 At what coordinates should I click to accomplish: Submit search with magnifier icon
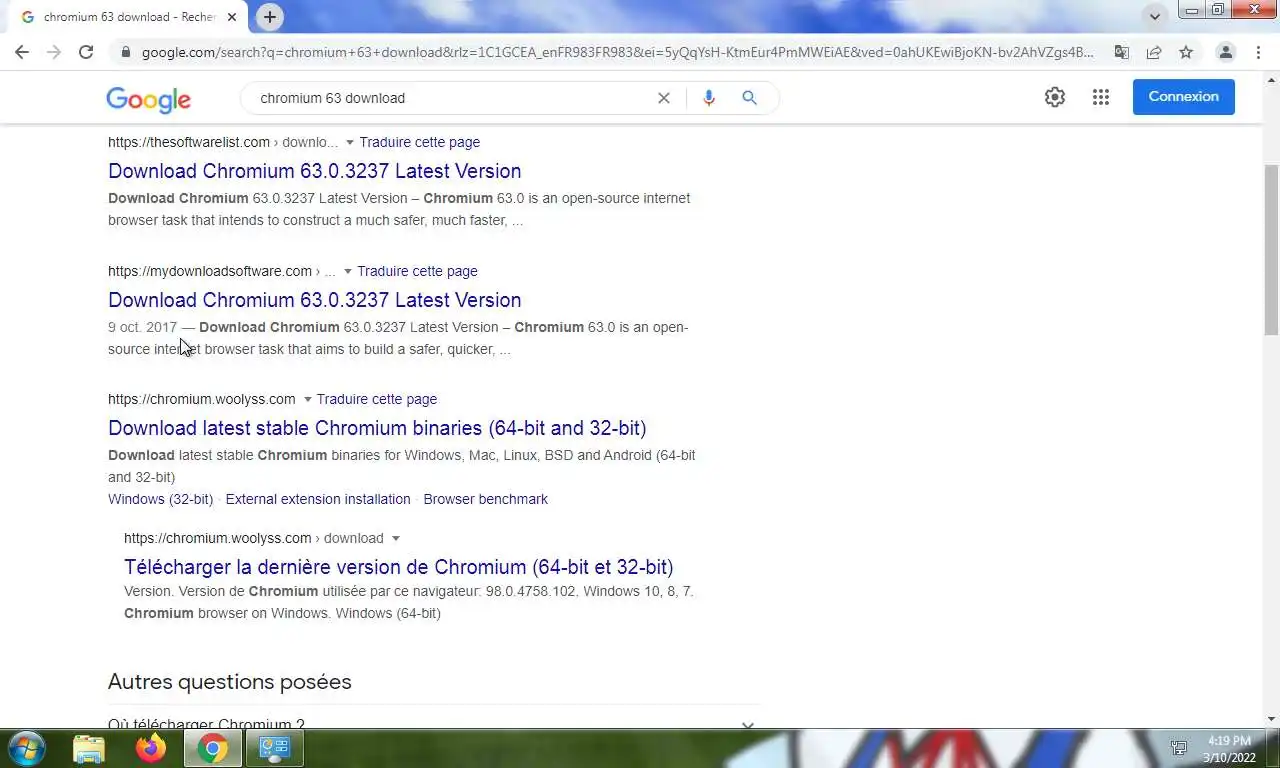(x=749, y=98)
